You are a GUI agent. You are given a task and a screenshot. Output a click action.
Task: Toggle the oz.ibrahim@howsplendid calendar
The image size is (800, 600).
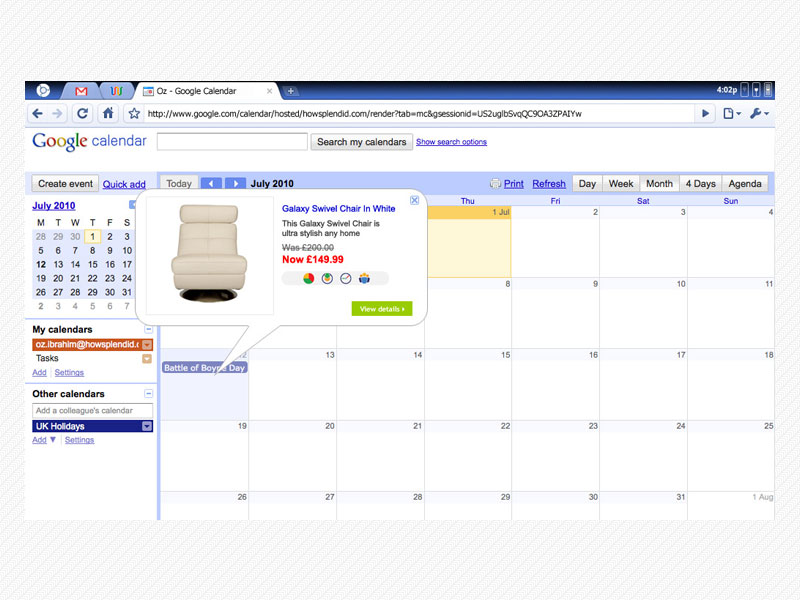point(87,344)
